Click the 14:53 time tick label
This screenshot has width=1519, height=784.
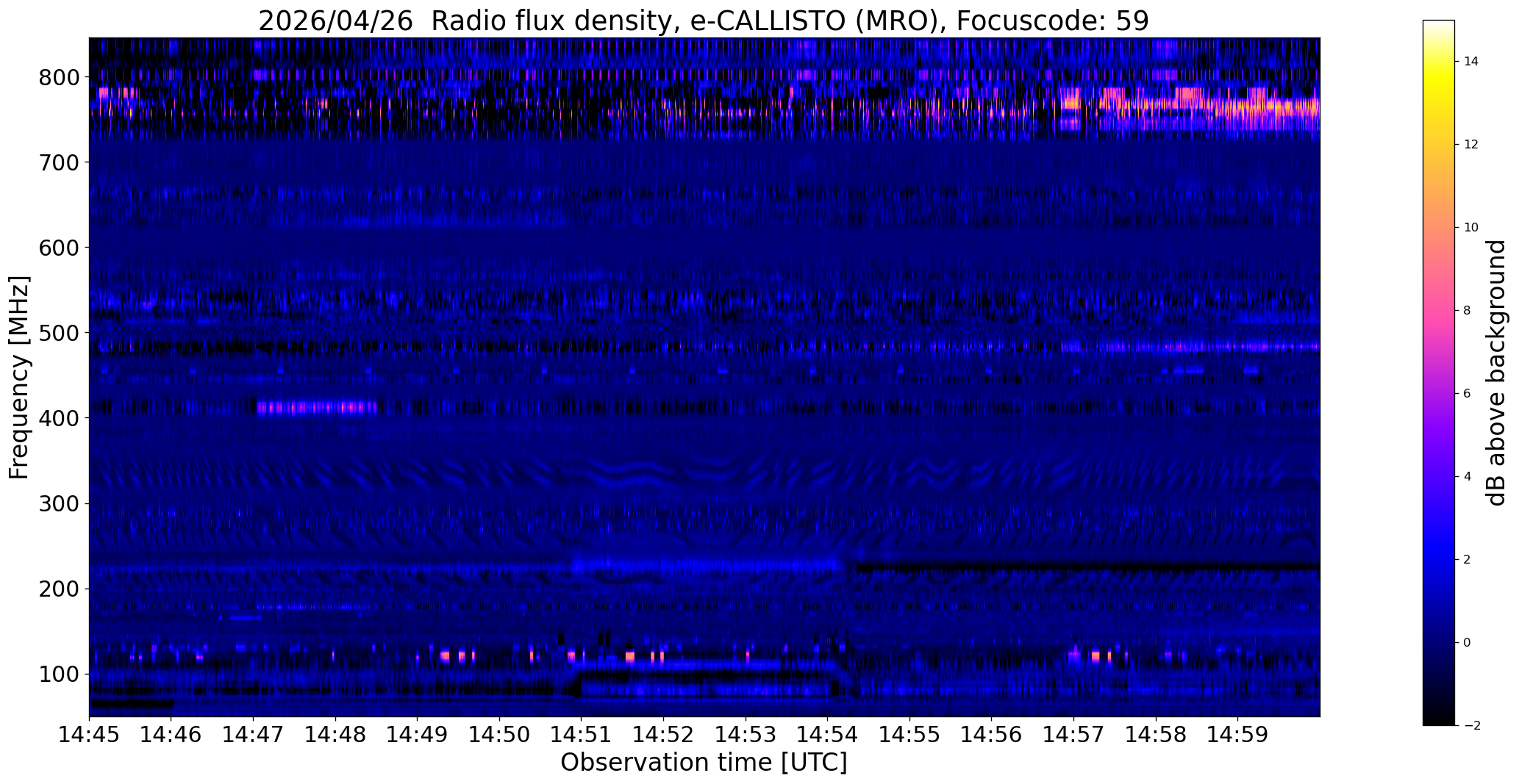coord(746,734)
